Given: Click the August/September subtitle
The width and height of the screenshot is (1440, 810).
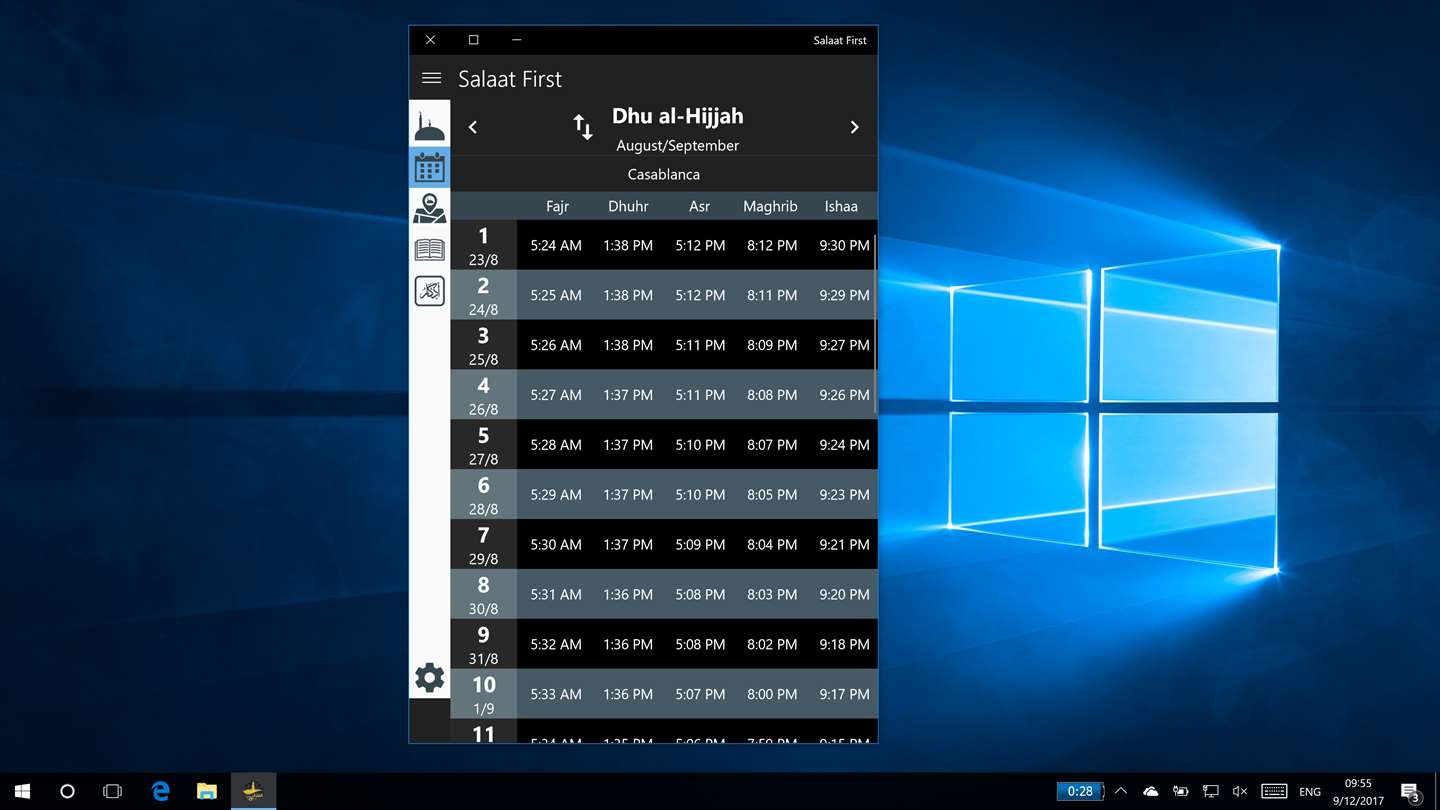Looking at the screenshot, I should click(x=678, y=145).
